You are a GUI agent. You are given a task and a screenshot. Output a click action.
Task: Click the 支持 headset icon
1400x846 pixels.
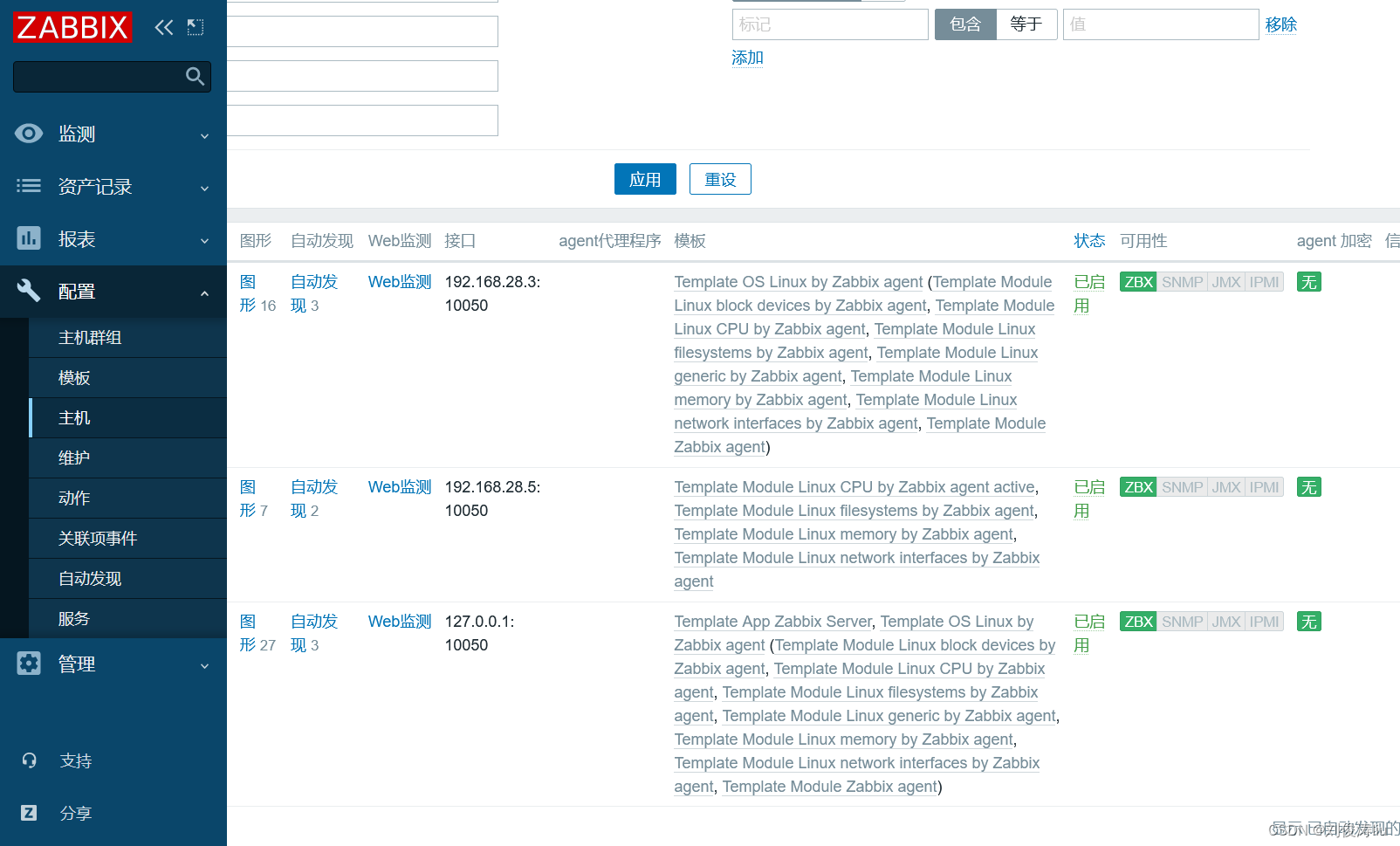(29, 760)
